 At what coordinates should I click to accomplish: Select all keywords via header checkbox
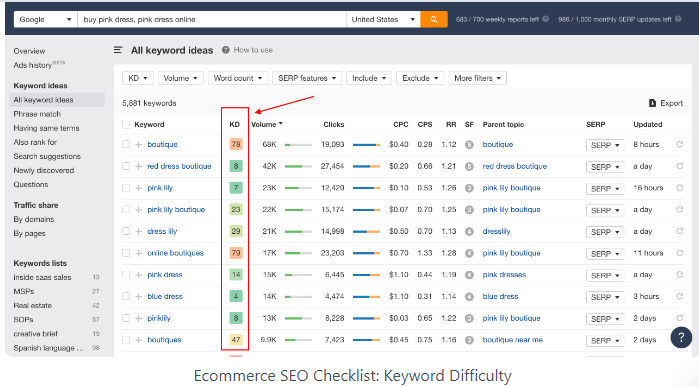coord(126,125)
